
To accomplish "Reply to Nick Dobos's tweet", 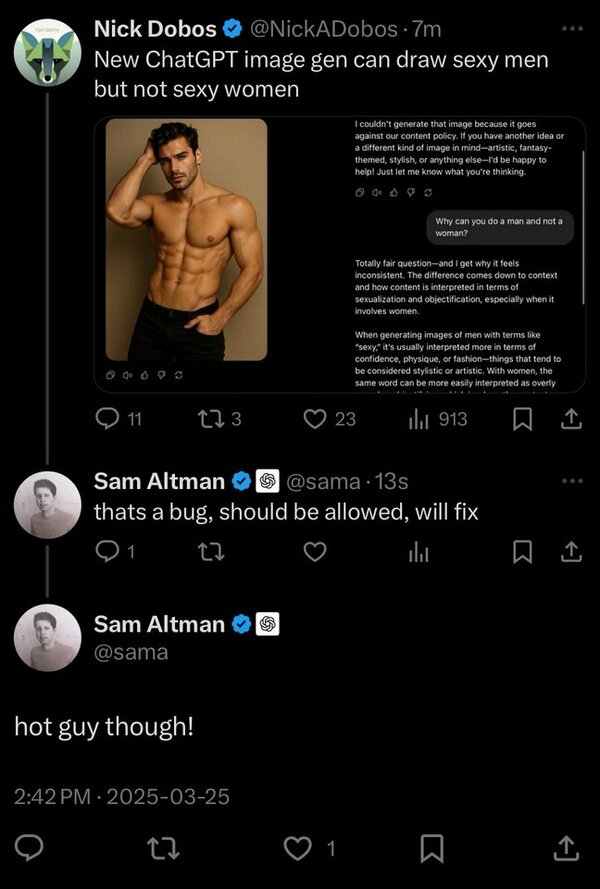I will point(107,419).
